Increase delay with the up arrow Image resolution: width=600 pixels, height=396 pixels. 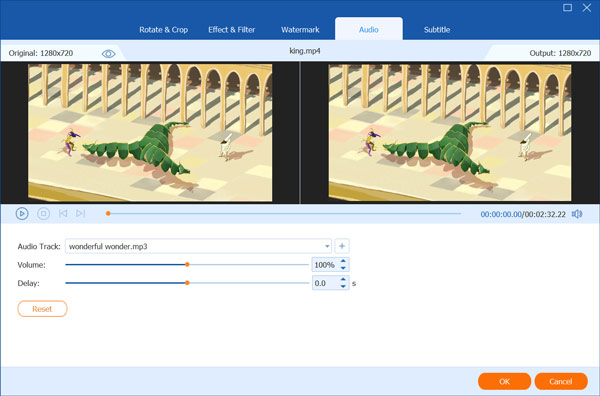click(343, 280)
